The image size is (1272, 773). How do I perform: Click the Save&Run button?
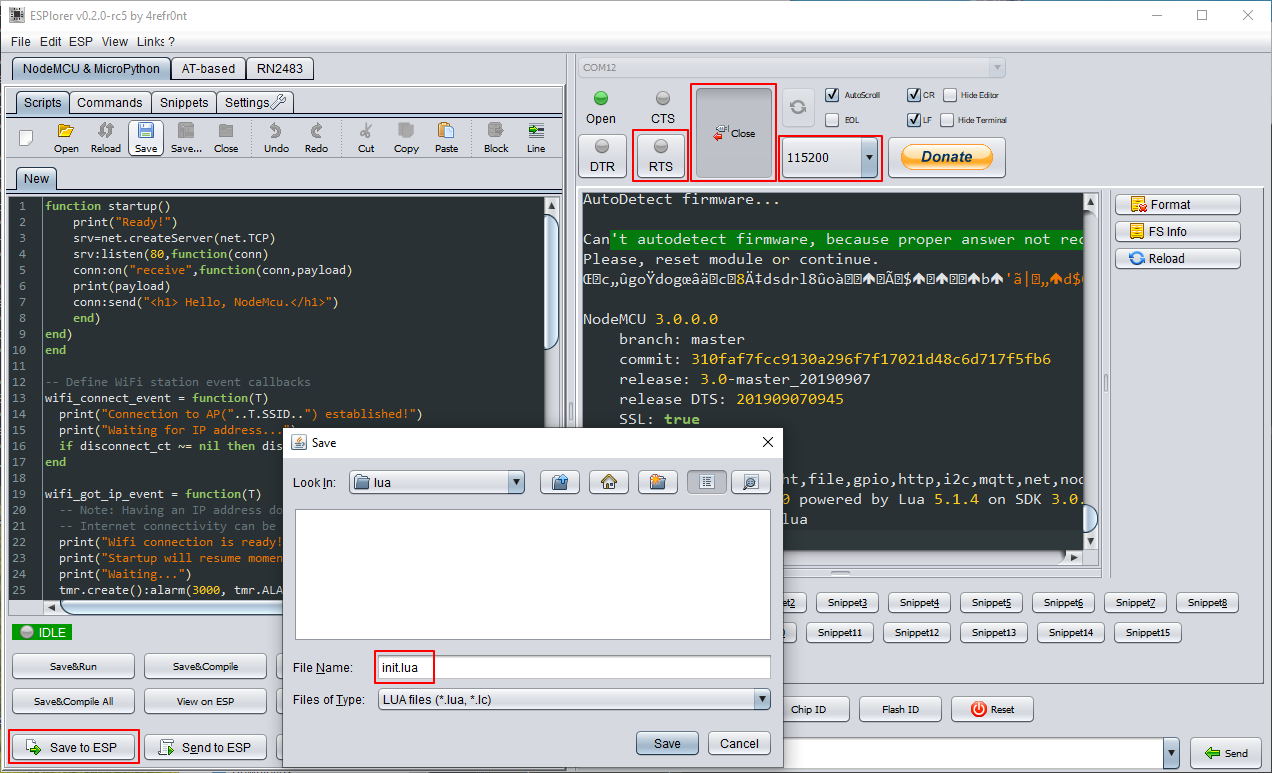point(74,666)
